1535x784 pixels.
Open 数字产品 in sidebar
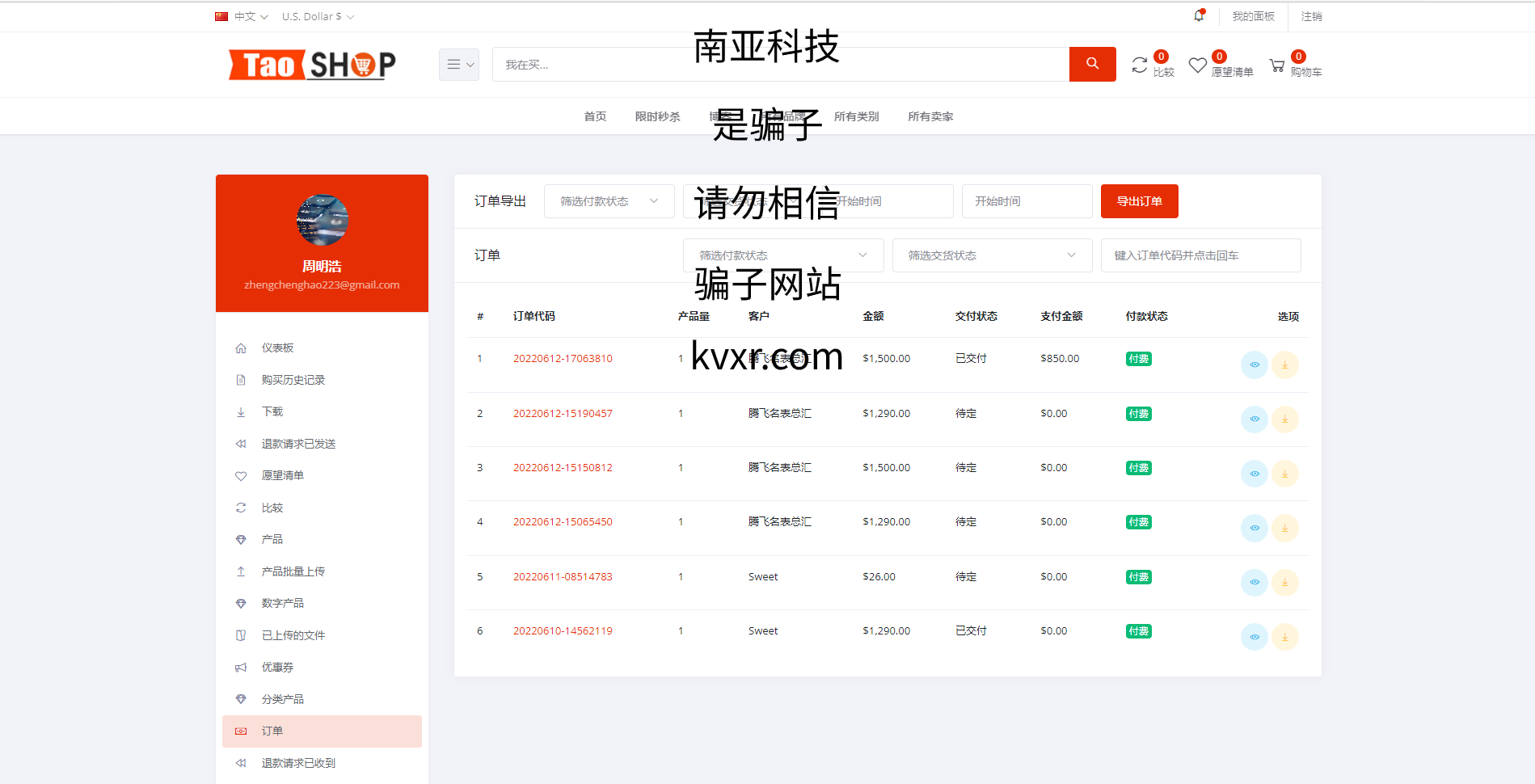click(x=322, y=604)
